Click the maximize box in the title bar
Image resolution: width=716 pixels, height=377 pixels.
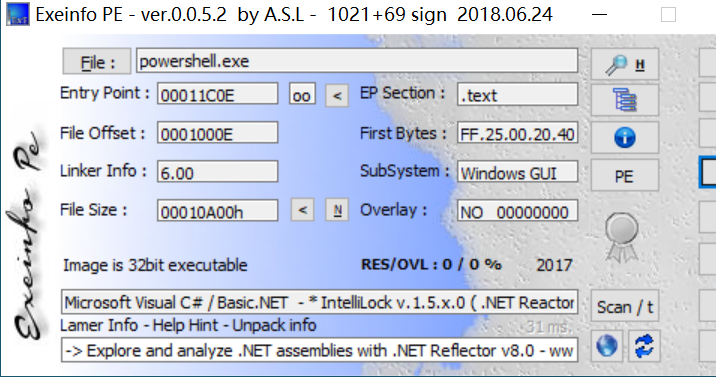668,15
